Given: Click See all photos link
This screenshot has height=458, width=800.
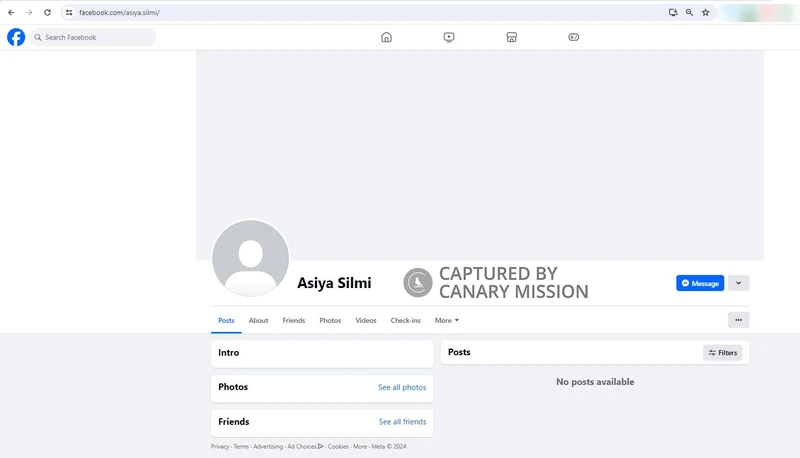Looking at the screenshot, I should click(402, 387).
